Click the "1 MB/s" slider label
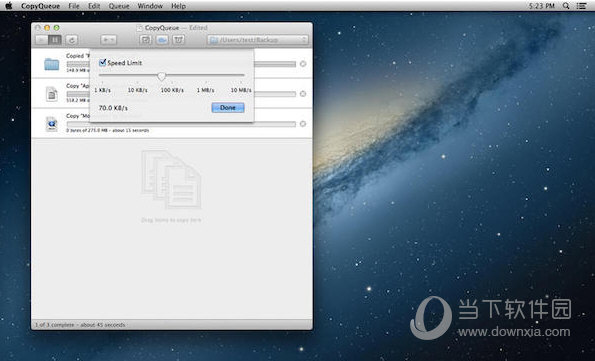Image resolution: width=595 pixels, height=361 pixels. (x=205, y=90)
